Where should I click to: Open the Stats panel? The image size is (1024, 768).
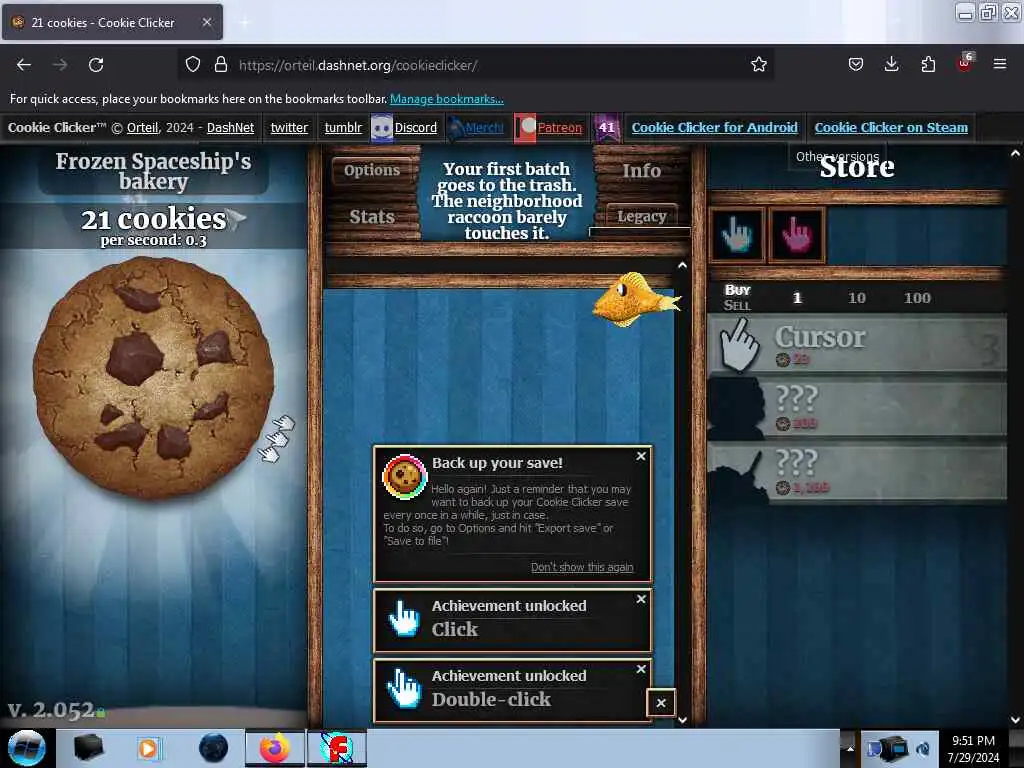tap(372, 216)
